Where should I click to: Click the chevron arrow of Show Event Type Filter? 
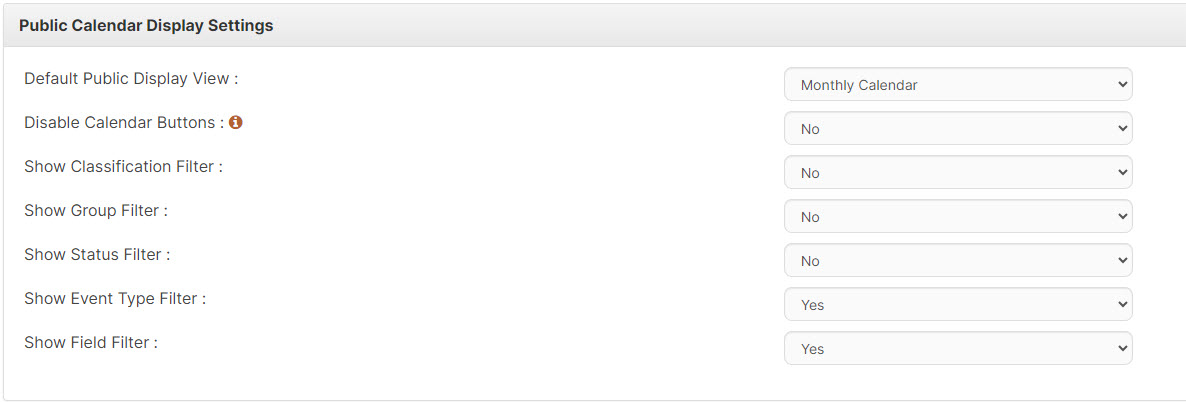pyautogui.click(x=1122, y=304)
